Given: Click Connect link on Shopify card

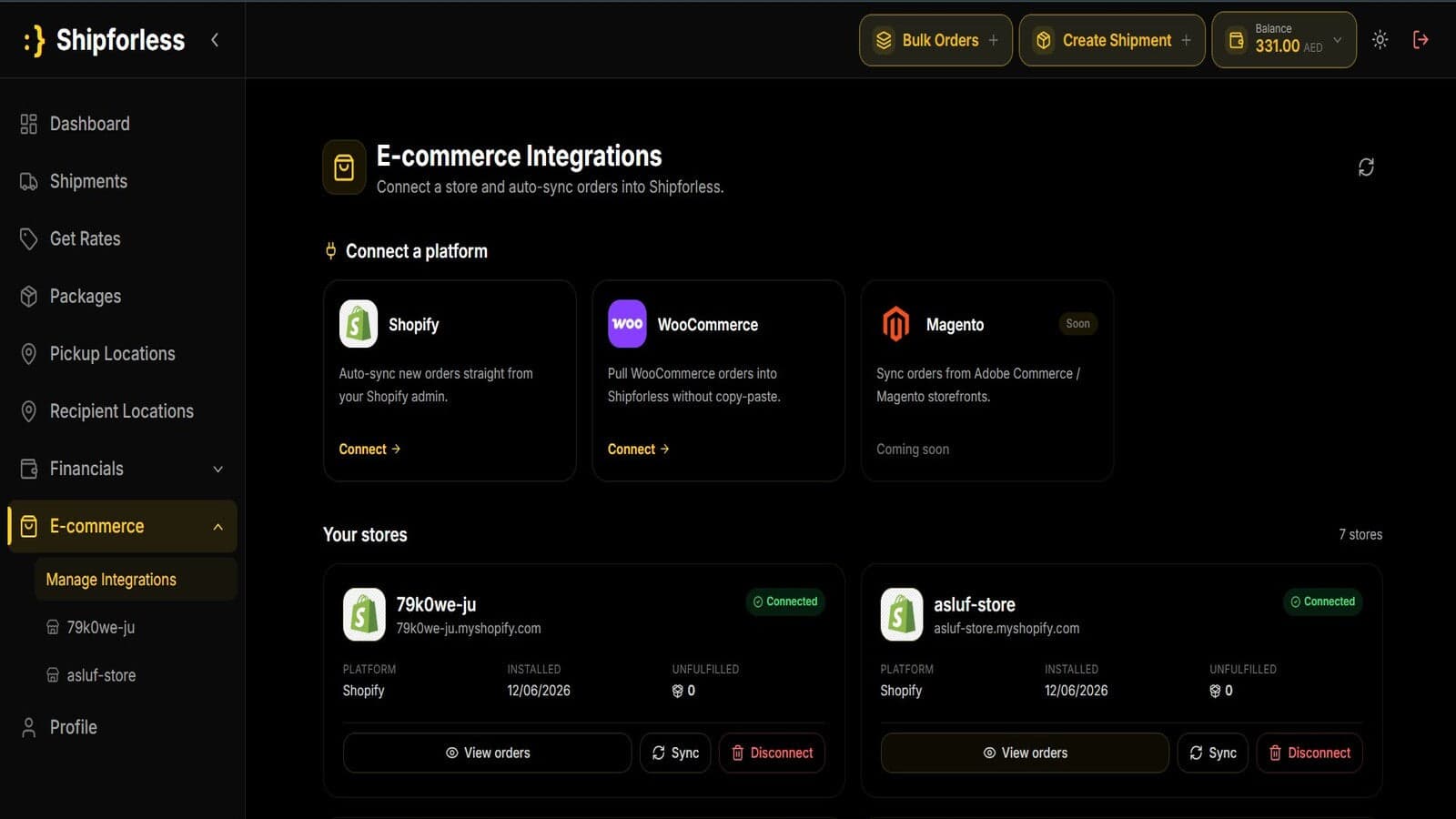Looking at the screenshot, I should coord(369,449).
